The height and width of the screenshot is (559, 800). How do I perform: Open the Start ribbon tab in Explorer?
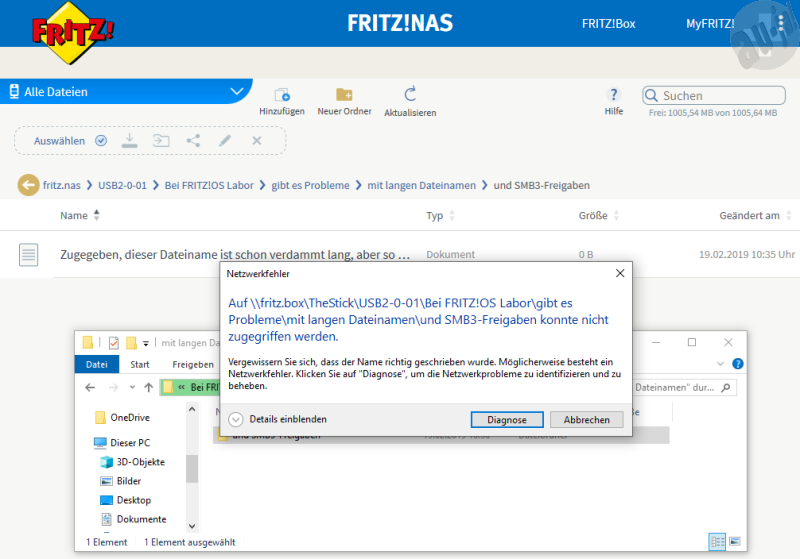(x=140, y=365)
